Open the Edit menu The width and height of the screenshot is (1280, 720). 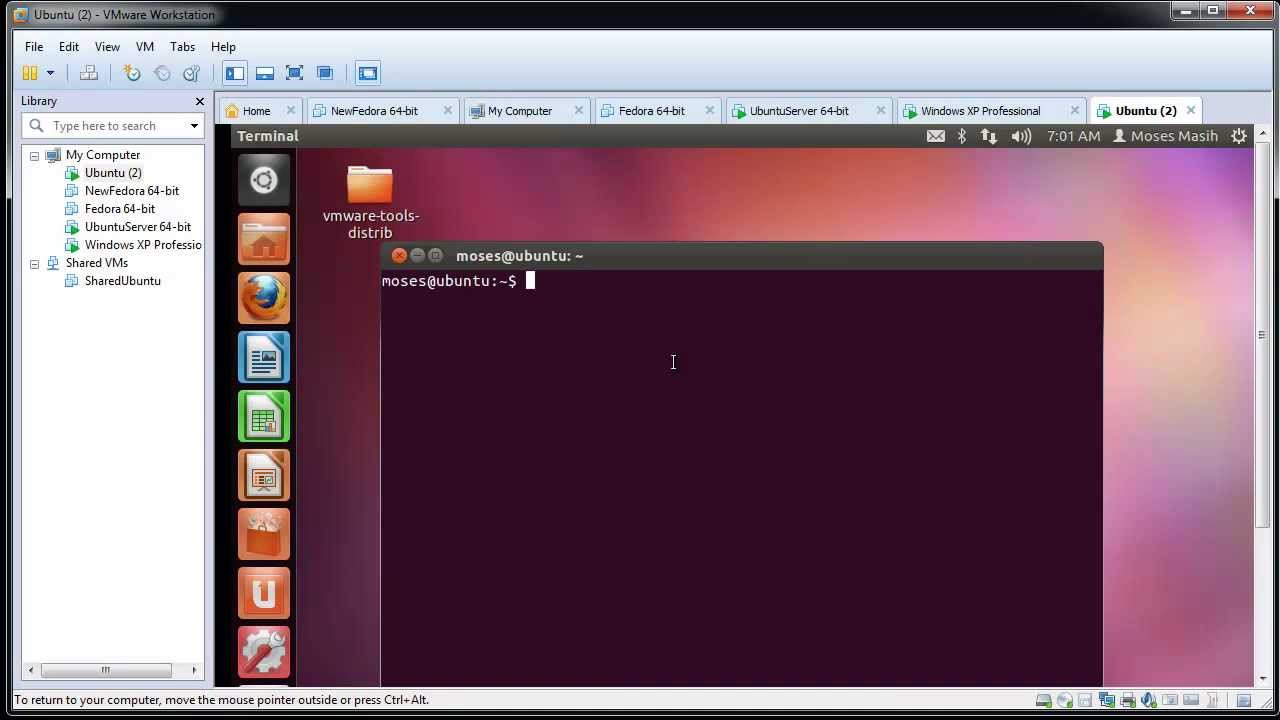[x=69, y=47]
